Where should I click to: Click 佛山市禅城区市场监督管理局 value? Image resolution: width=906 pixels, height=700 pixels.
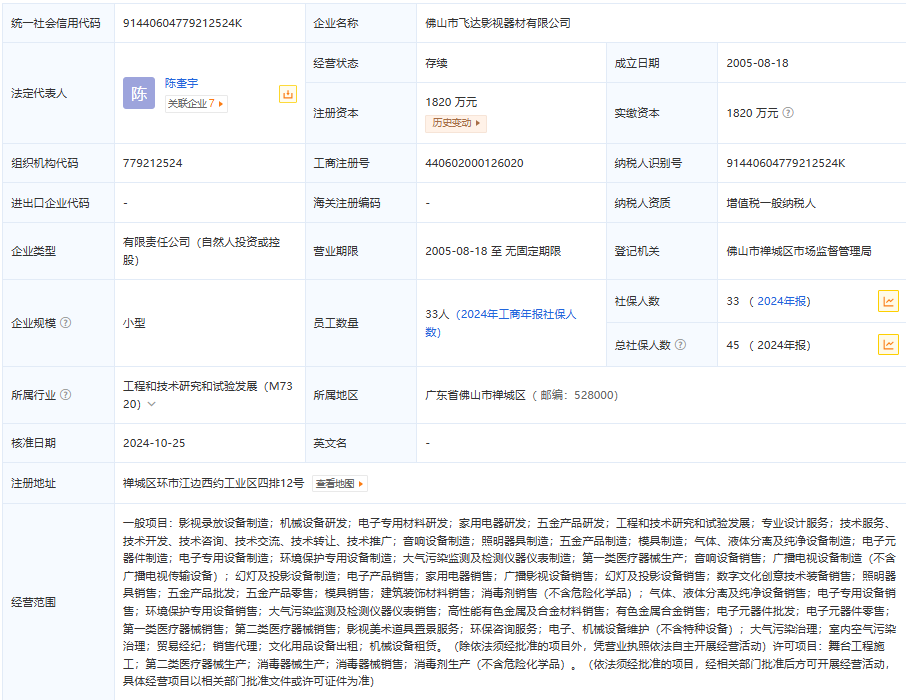pos(799,251)
